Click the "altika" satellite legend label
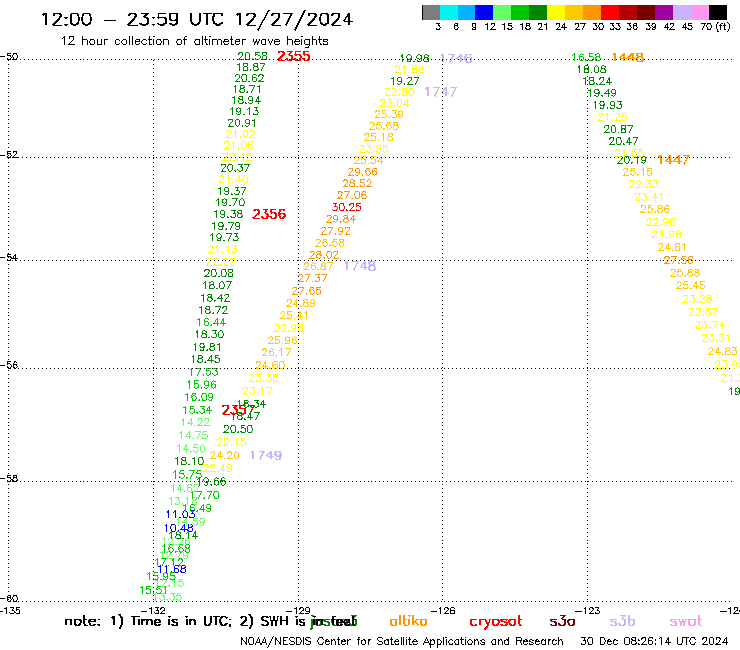740x650 pixels. tap(408, 621)
